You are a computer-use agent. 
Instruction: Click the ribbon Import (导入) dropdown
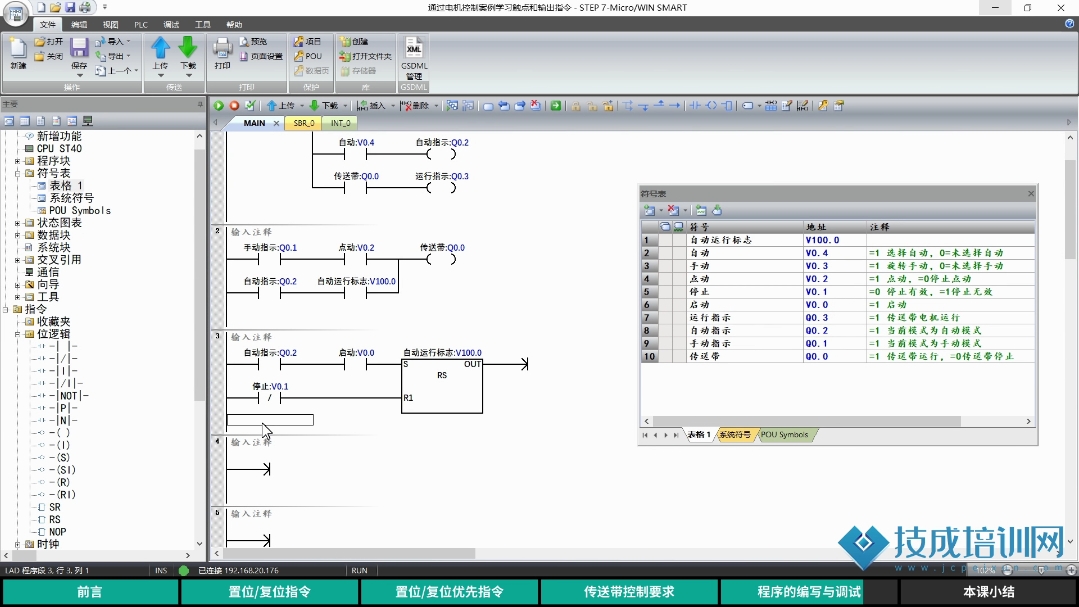click(x=114, y=41)
